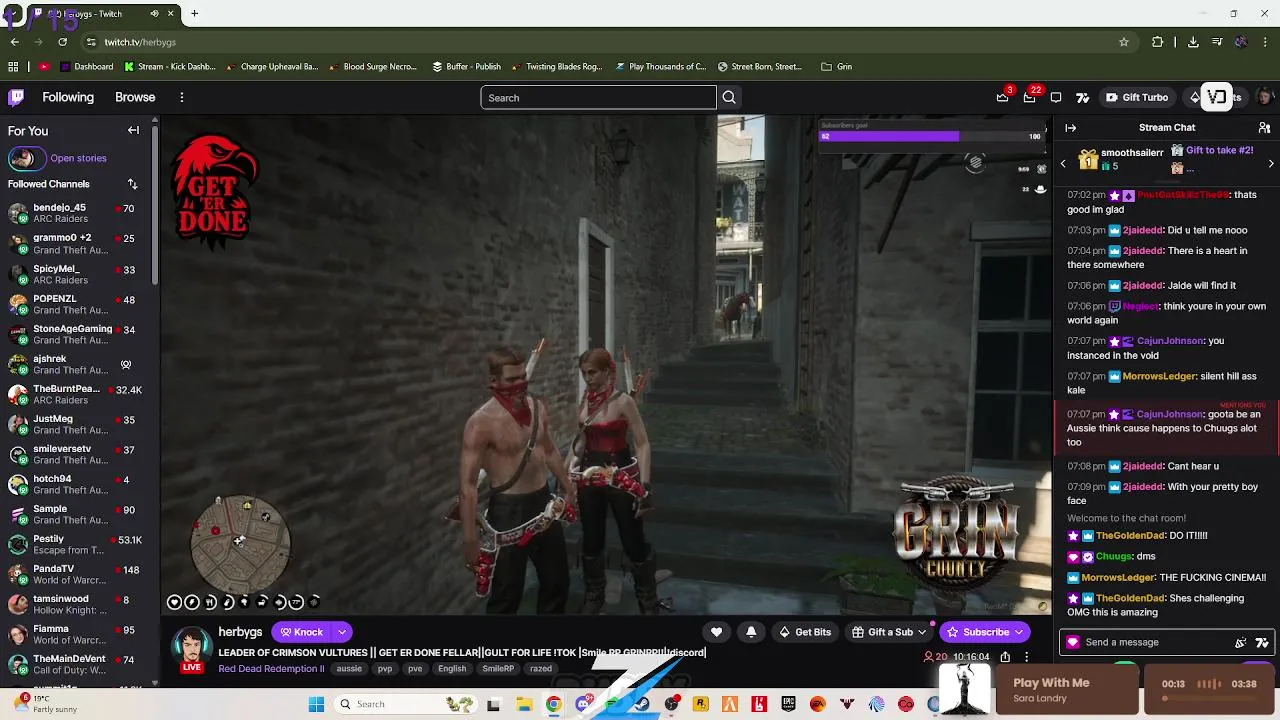Open Grin bookmarks folder
This screenshot has width=1280, height=720.
point(836,67)
